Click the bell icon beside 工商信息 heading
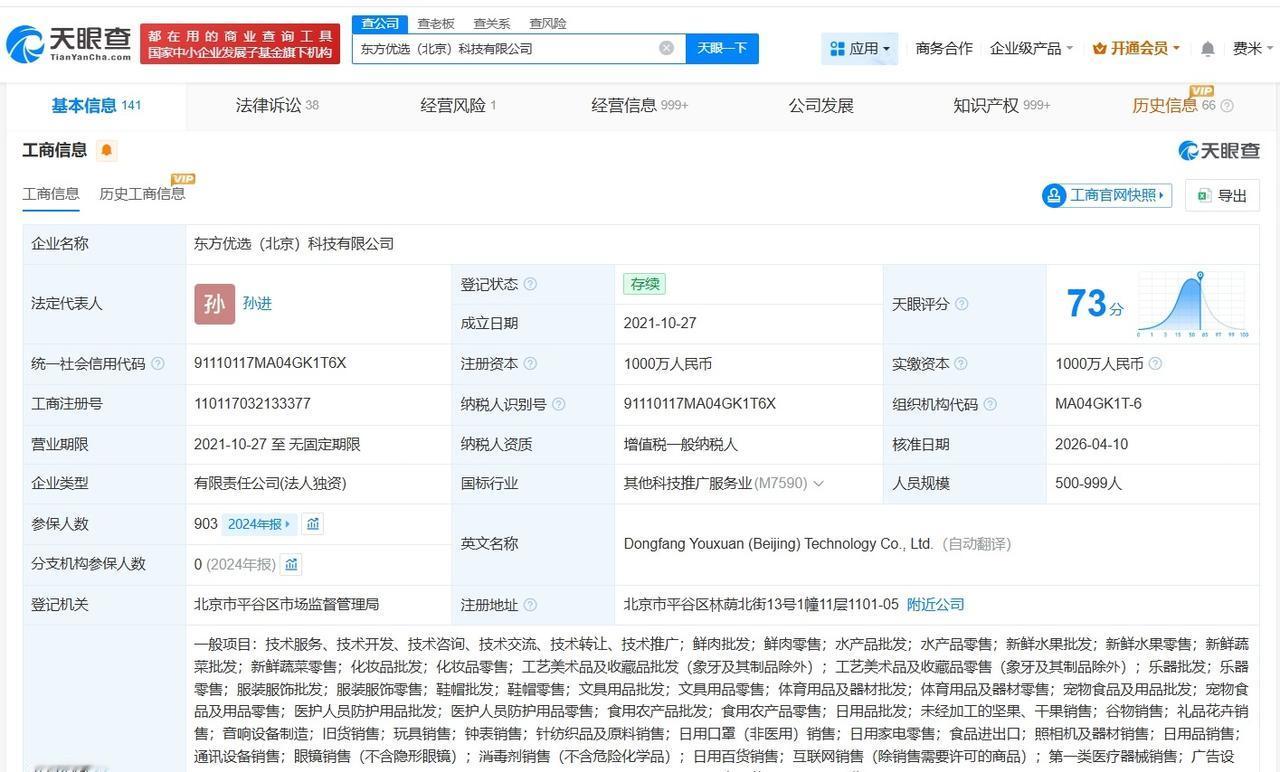The height and width of the screenshot is (772, 1280). (x=106, y=150)
